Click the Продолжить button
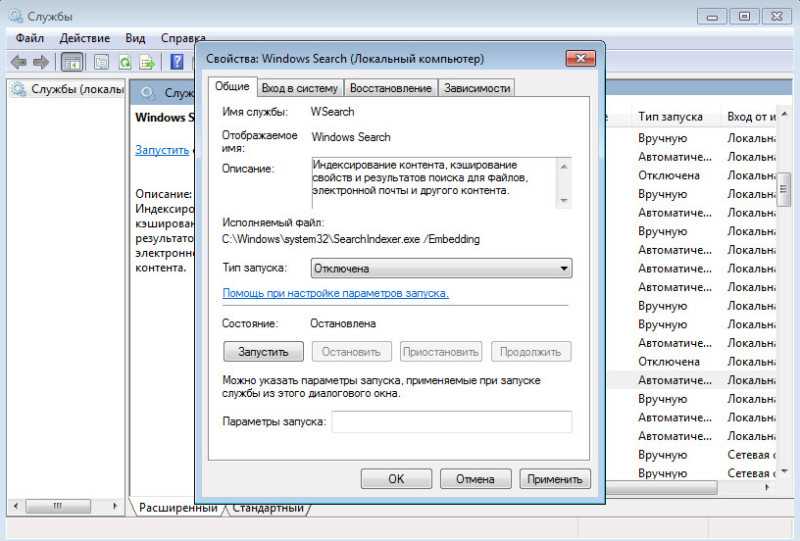This screenshot has height=541, width=800. (x=531, y=352)
